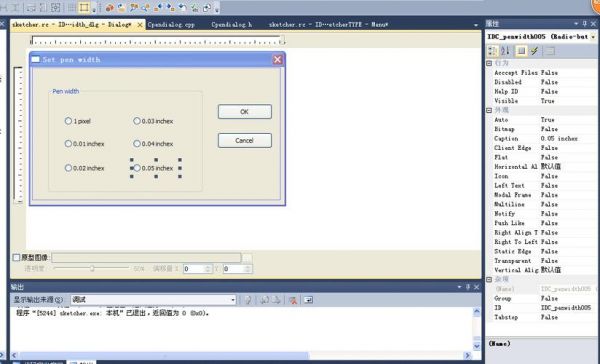Image resolution: width=600 pixels, height=364 pixels.
Task: Switch to the Cpendialog.h tab
Action: (x=232, y=24)
